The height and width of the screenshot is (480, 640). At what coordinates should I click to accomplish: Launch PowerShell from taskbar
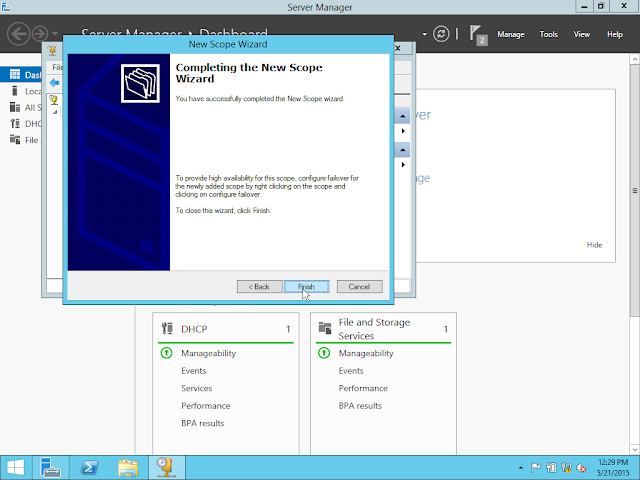click(x=89, y=468)
